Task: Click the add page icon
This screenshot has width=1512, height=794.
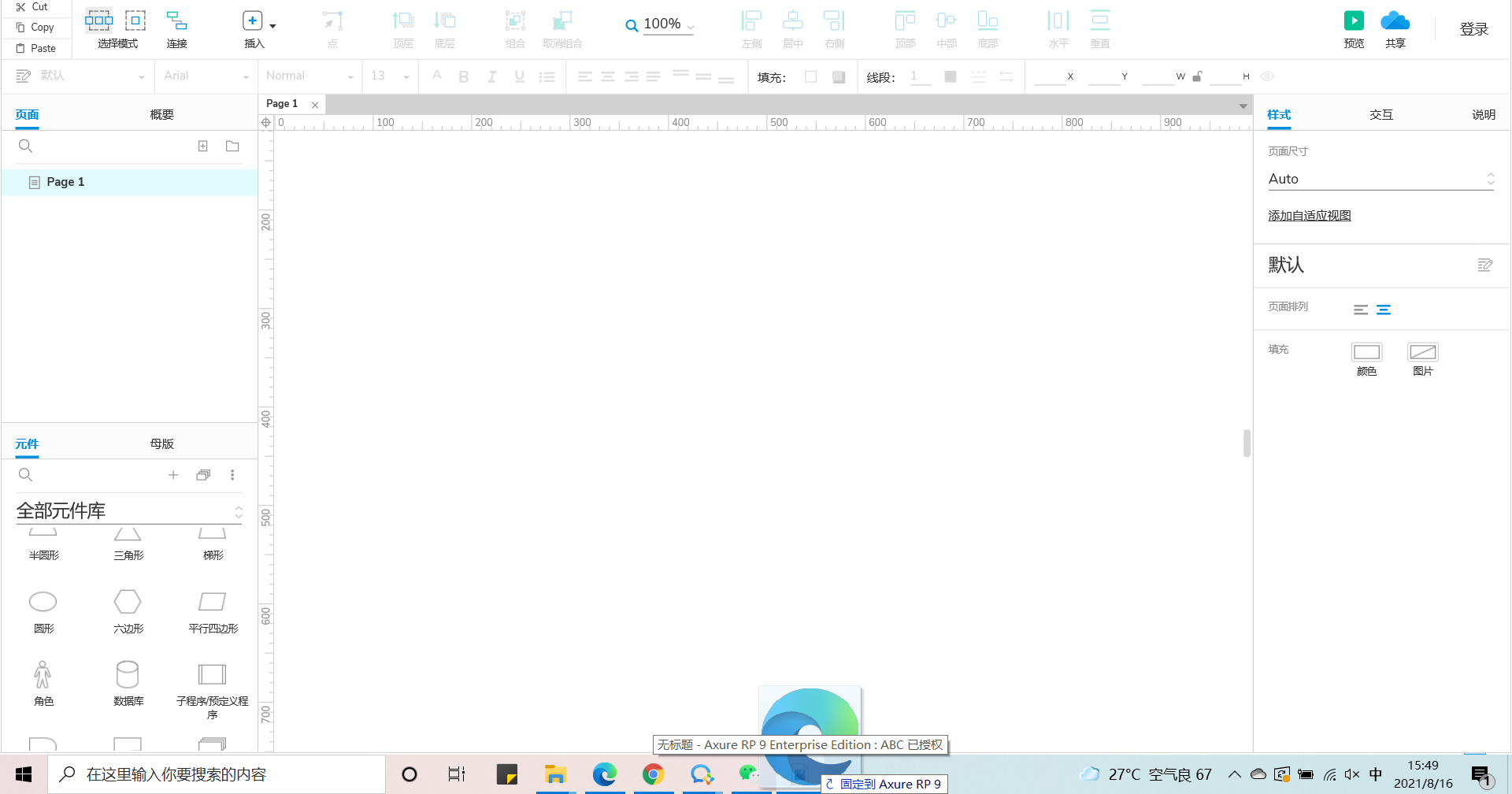Action: click(x=202, y=146)
